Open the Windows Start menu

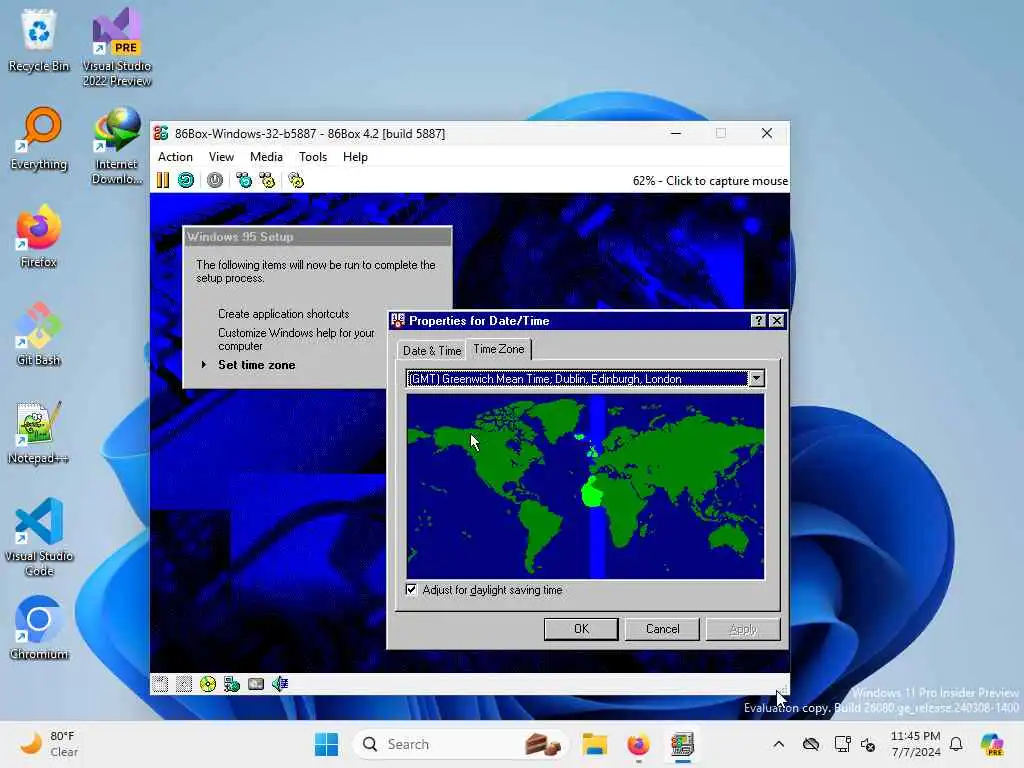327,744
